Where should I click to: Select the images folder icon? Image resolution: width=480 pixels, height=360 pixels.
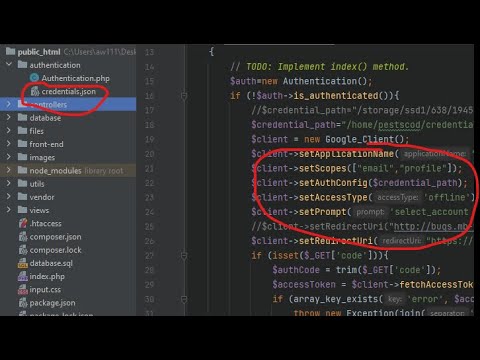point(22,157)
